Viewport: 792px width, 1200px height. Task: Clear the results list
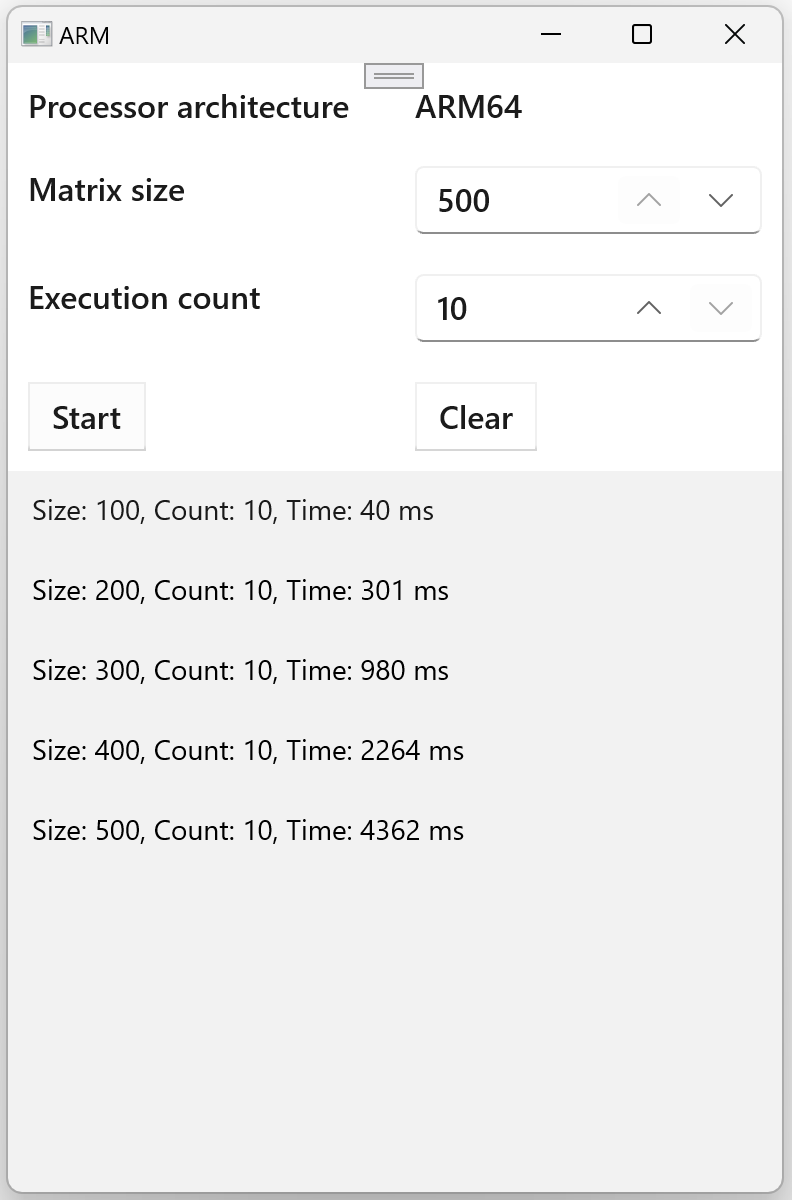476,417
